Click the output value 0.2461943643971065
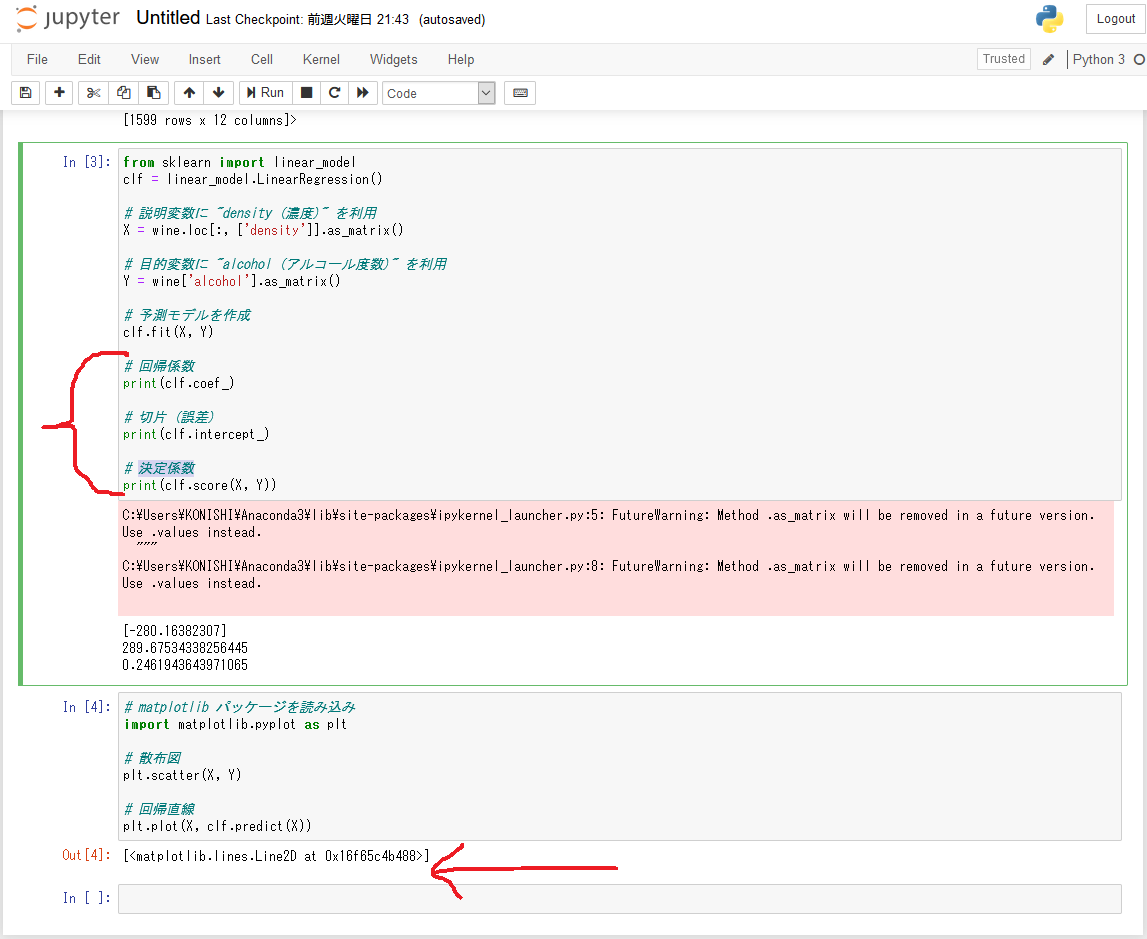This screenshot has width=1147, height=939. (x=185, y=665)
